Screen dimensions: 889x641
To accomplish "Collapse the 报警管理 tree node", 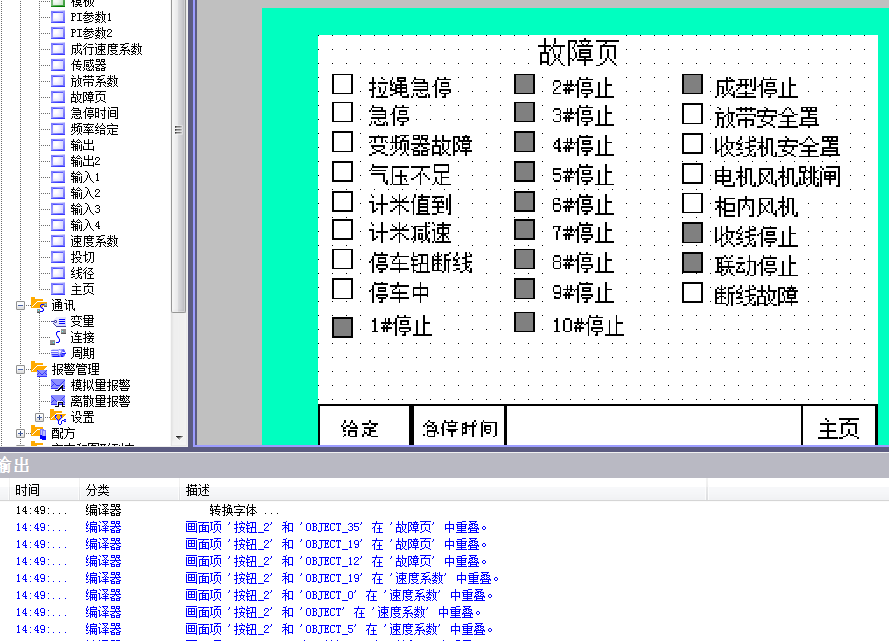I will pyautogui.click(x=21, y=369).
